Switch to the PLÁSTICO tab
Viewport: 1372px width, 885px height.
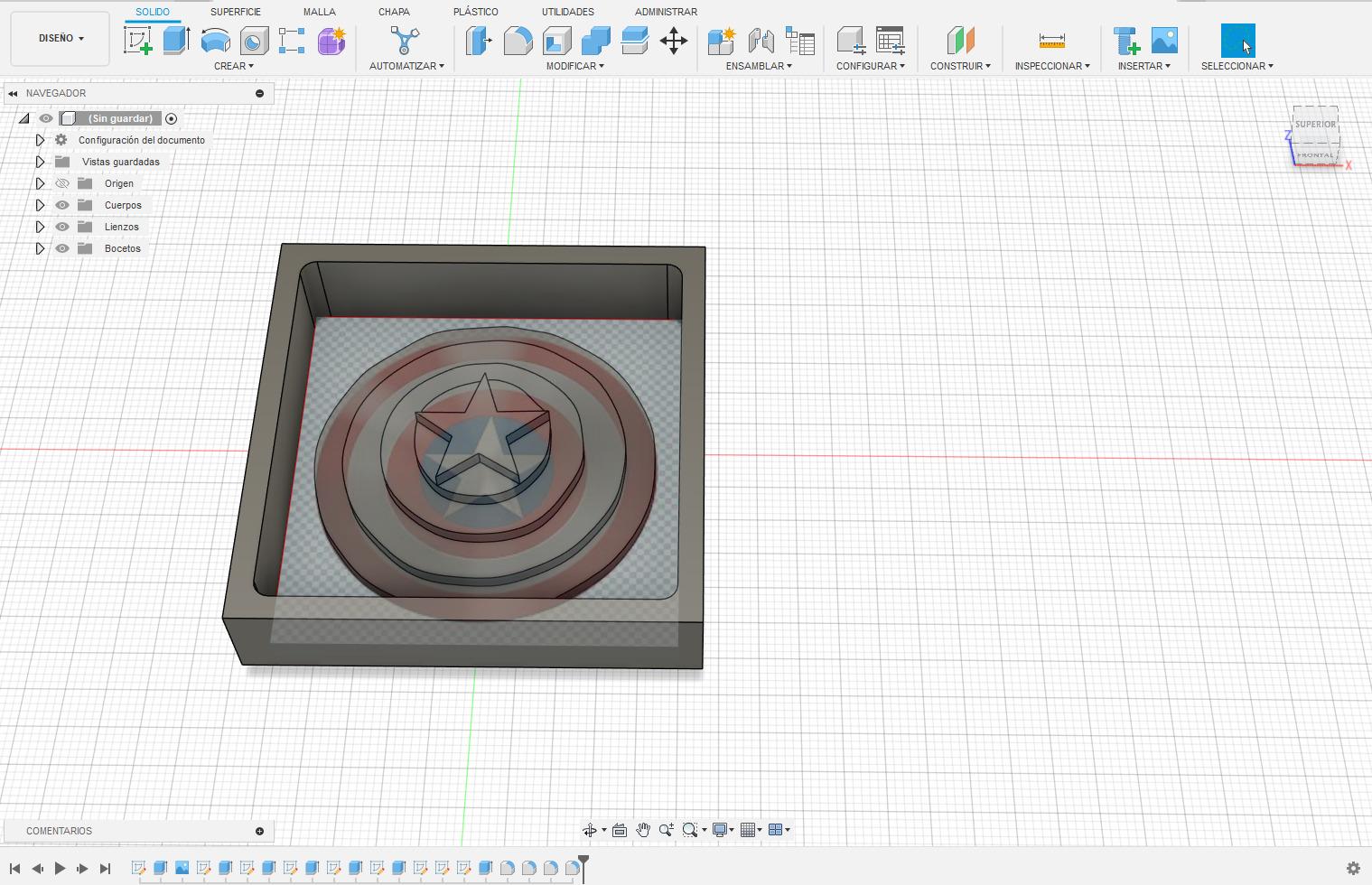tap(476, 12)
